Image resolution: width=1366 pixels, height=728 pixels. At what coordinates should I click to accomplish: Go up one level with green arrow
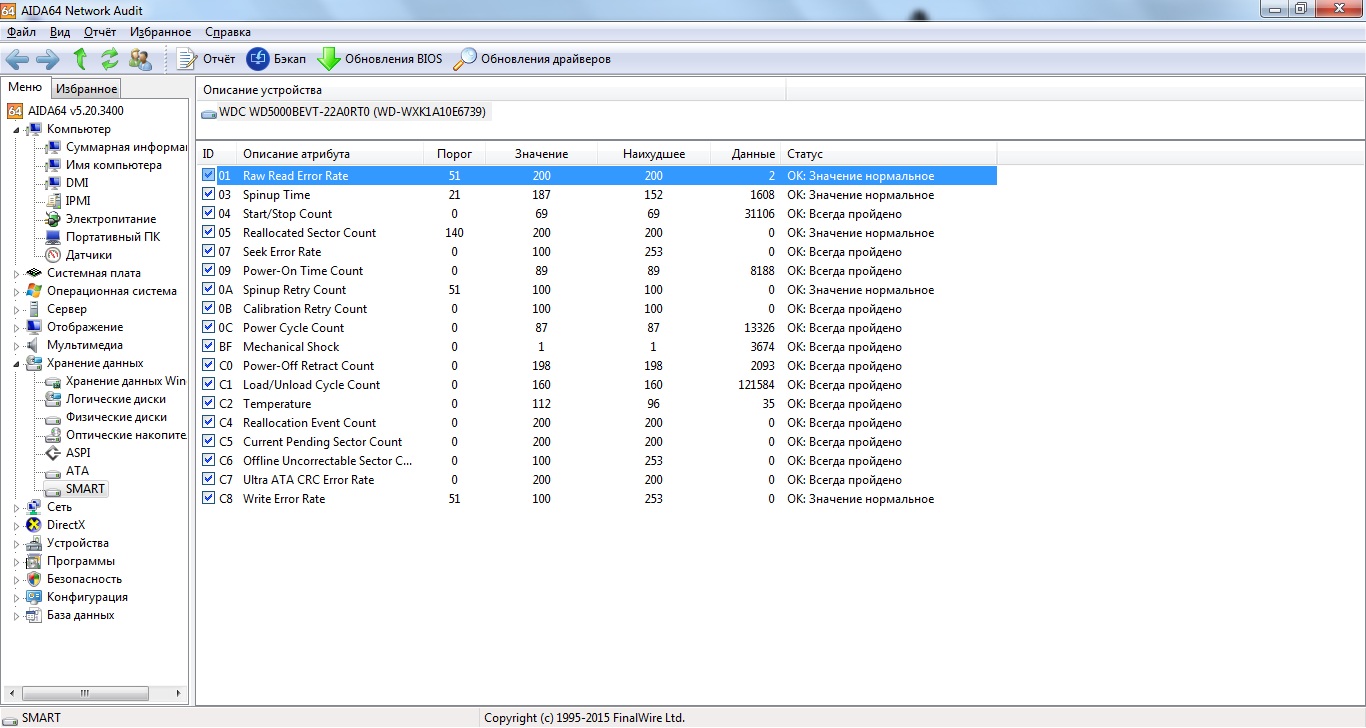coord(80,59)
